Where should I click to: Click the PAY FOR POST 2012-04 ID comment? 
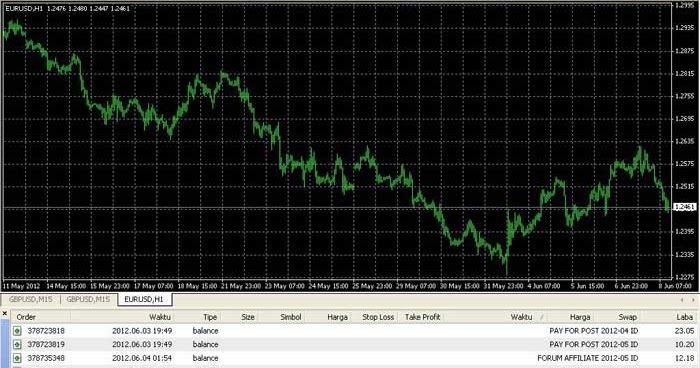[593, 331]
